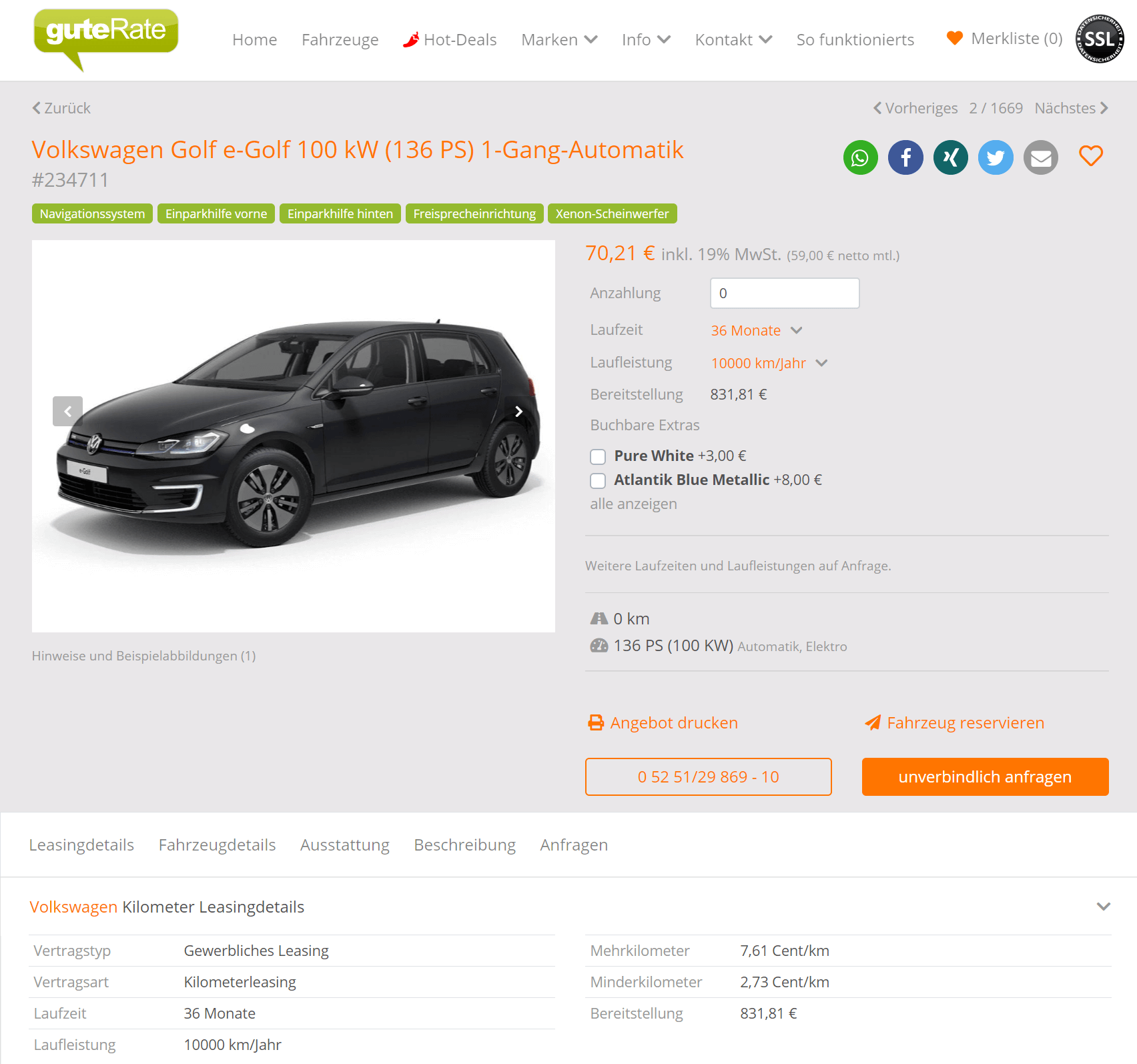Open the Laufleistung 10000 km/Jahr dropdown
This screenshot has width=1137, height=1064.
[x=769, y=363]
